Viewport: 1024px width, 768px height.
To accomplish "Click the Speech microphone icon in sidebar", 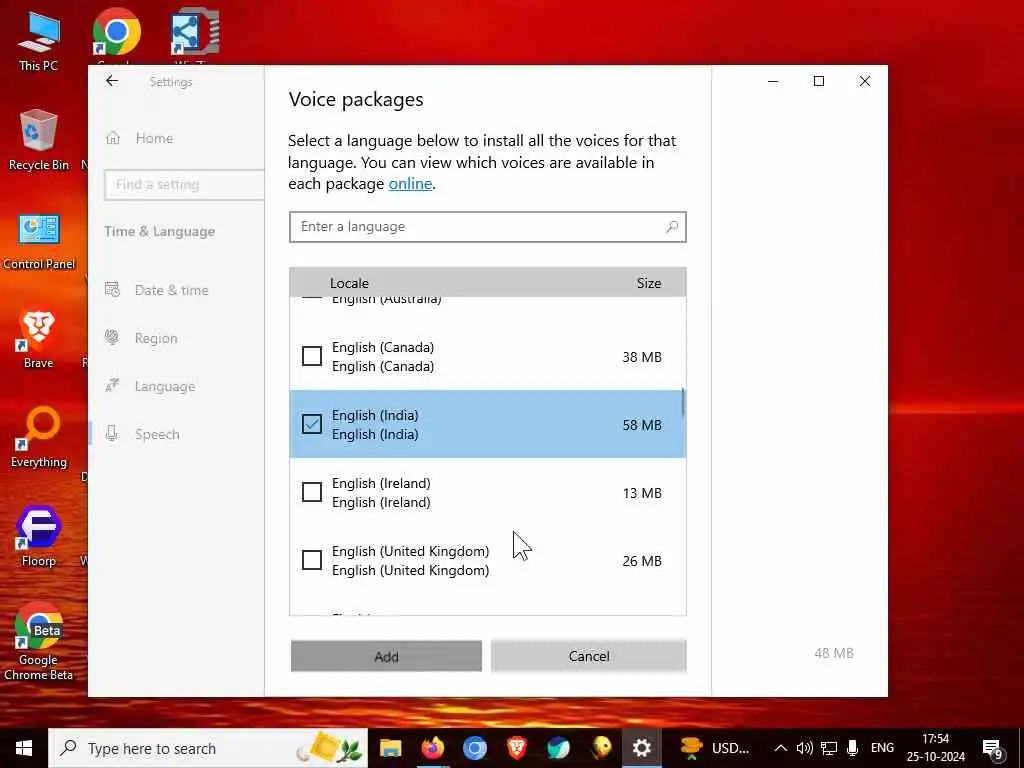I will coord(112,433).
